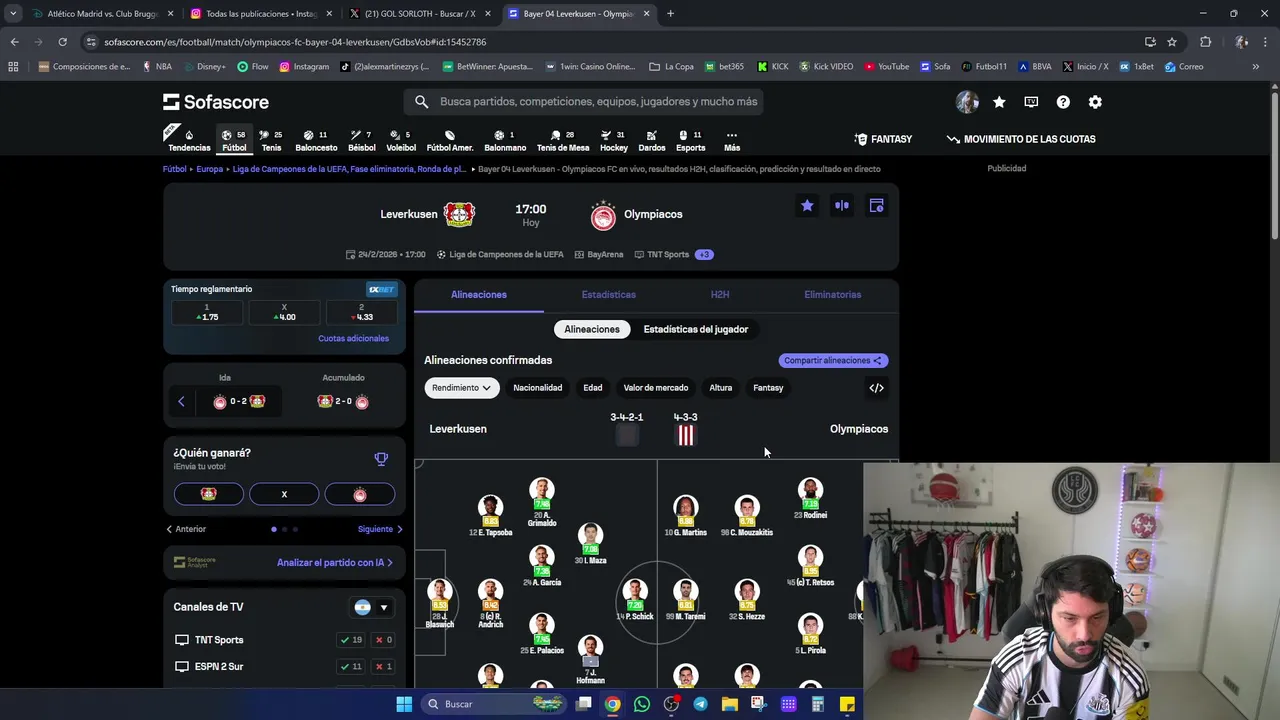The width and height of the screenshot is (1280, 720).
Task: Vote for Leverkusen to win
Action: pos(208,494)
